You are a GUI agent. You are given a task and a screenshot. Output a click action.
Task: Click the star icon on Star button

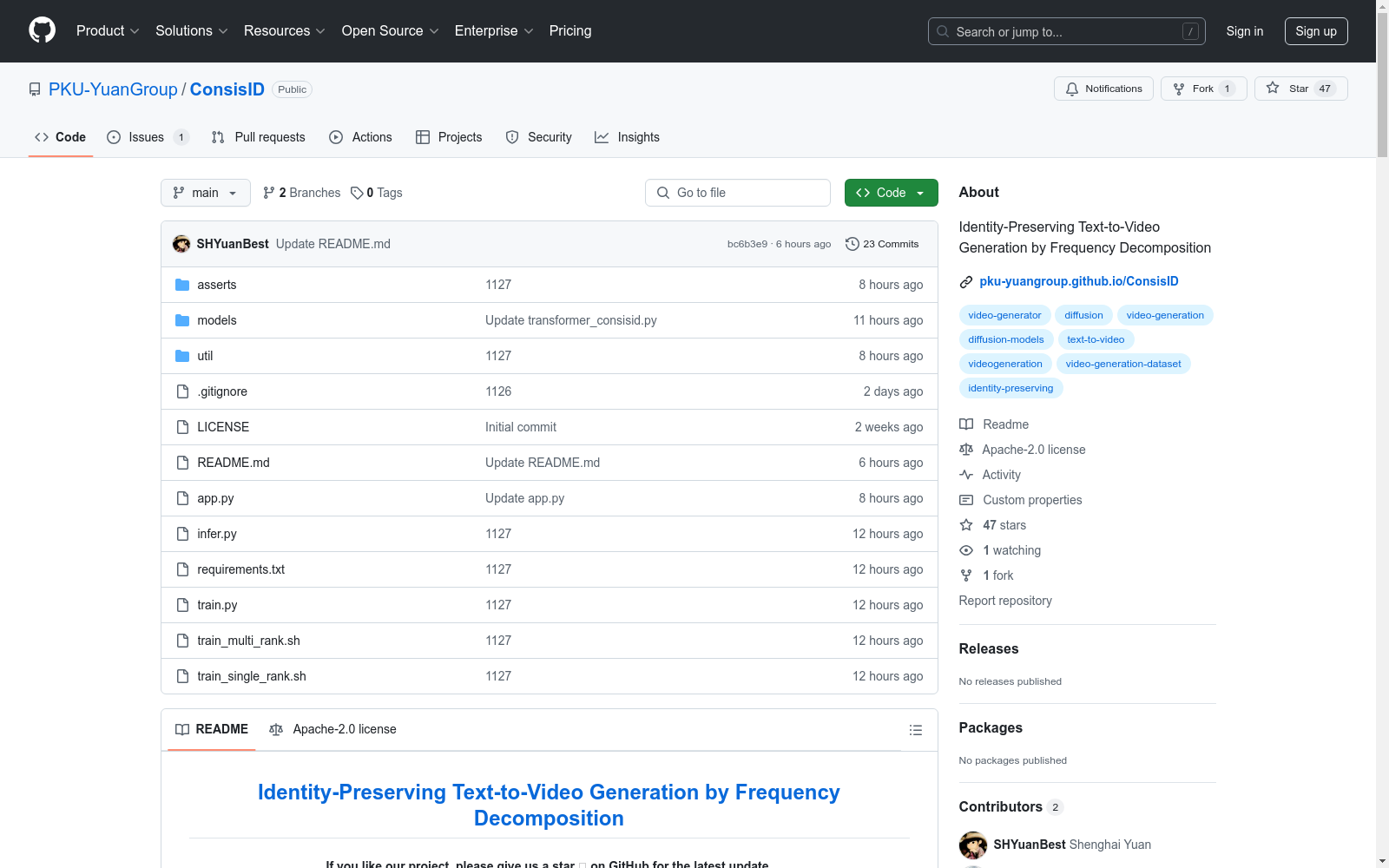pyautogui.click(x=1273, y=88)
